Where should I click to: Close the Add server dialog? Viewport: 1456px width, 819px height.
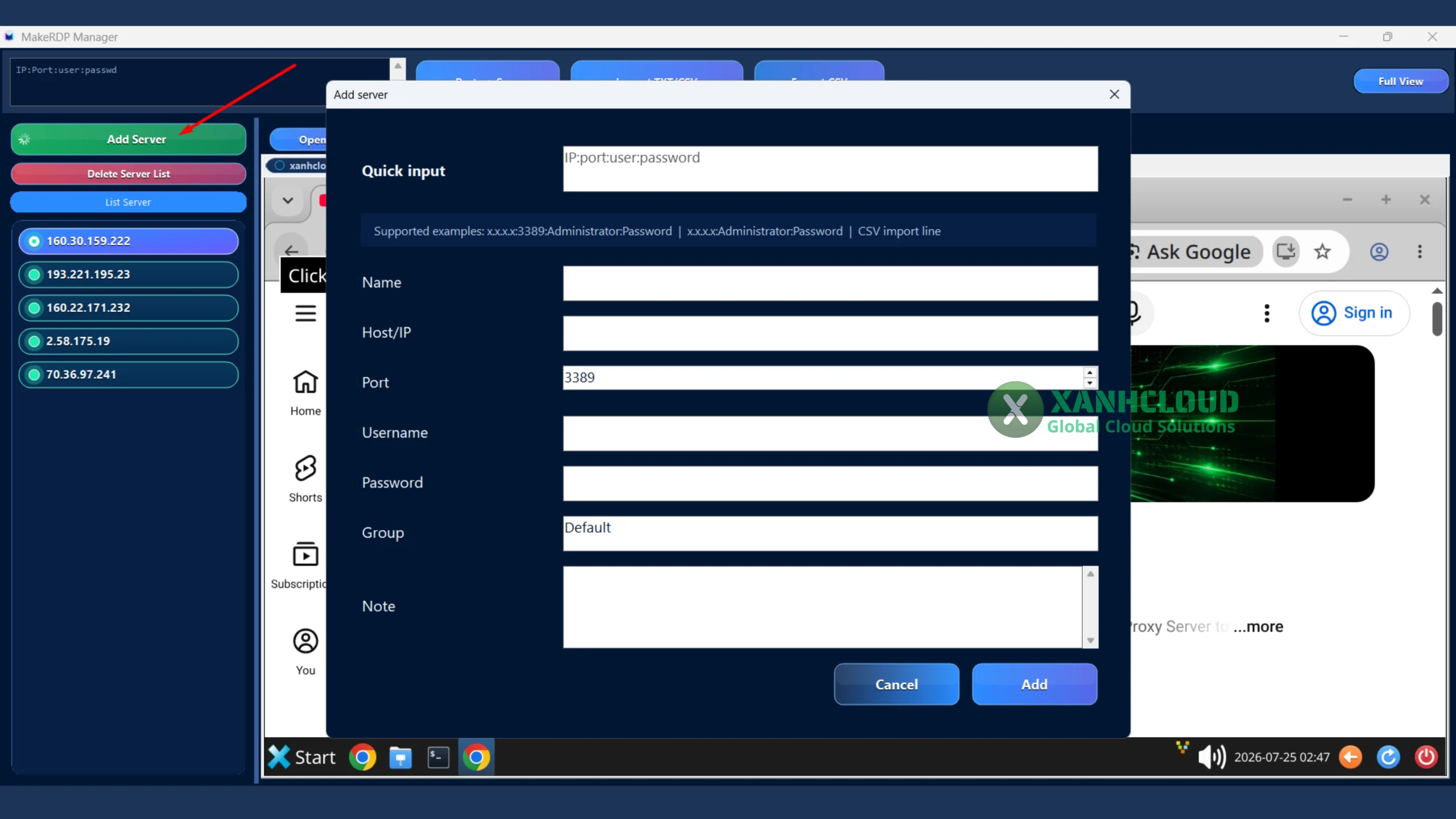pyautogui.click(x=1114, y=94)
